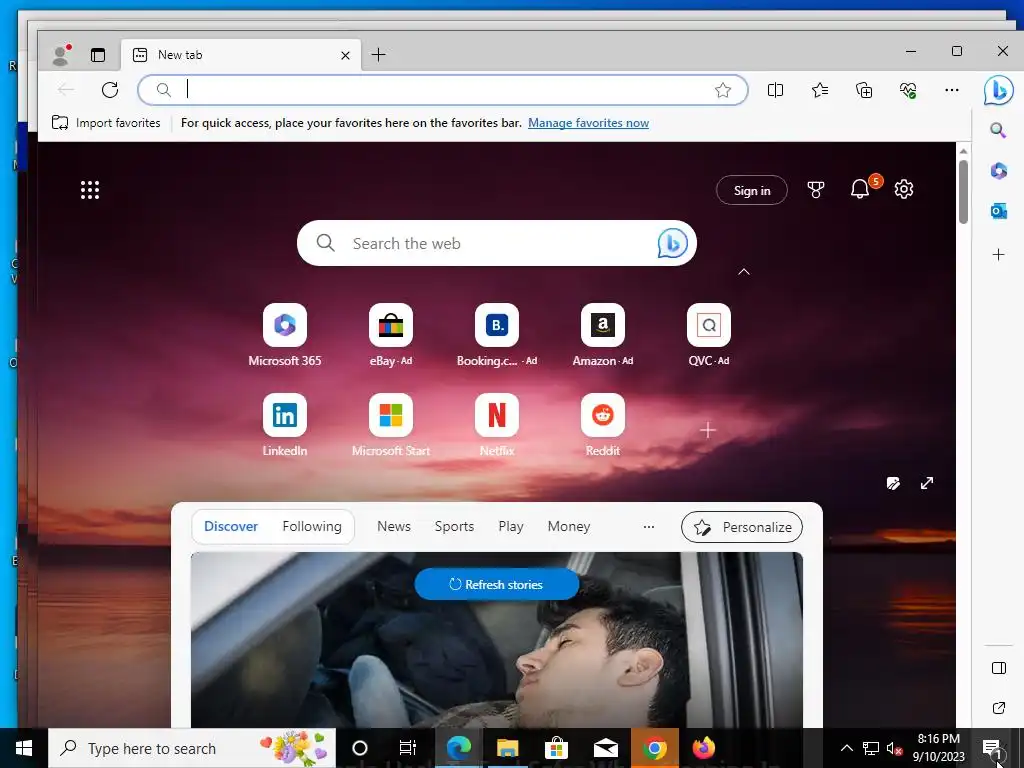Open the app launcher grid icon
The image size is (1024, 768).
pyautogui.click(x=90, y=190)
